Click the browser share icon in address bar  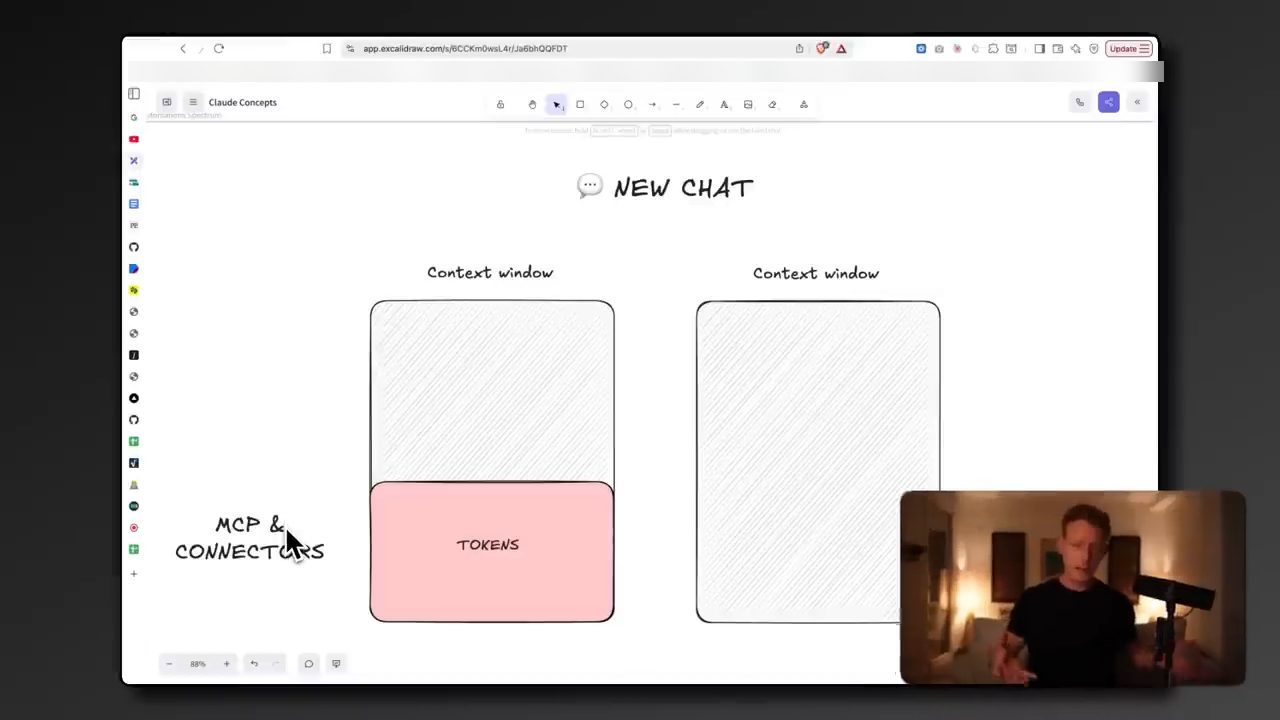799,48
